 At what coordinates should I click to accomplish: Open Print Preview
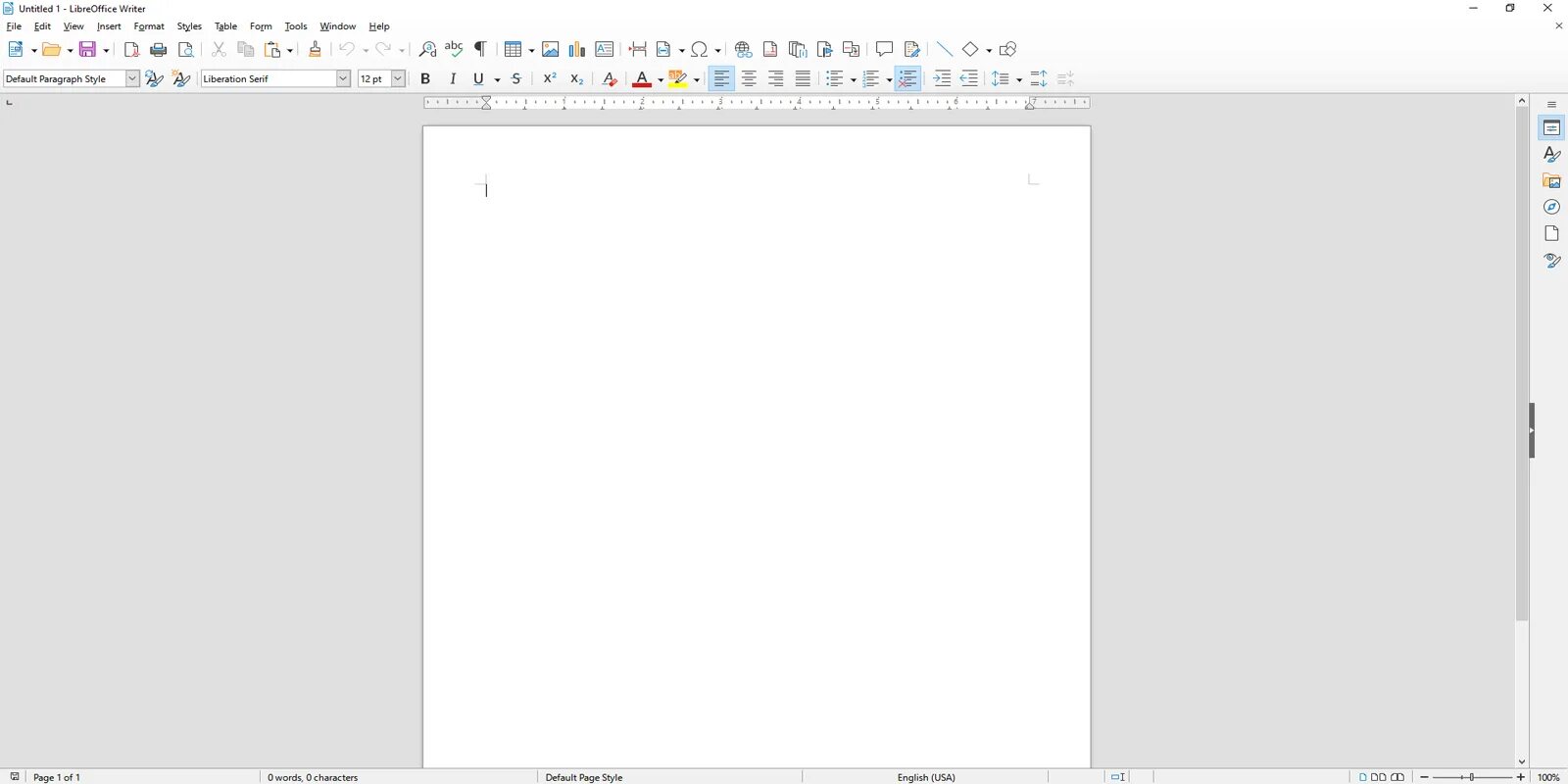[x=185, y=50]
